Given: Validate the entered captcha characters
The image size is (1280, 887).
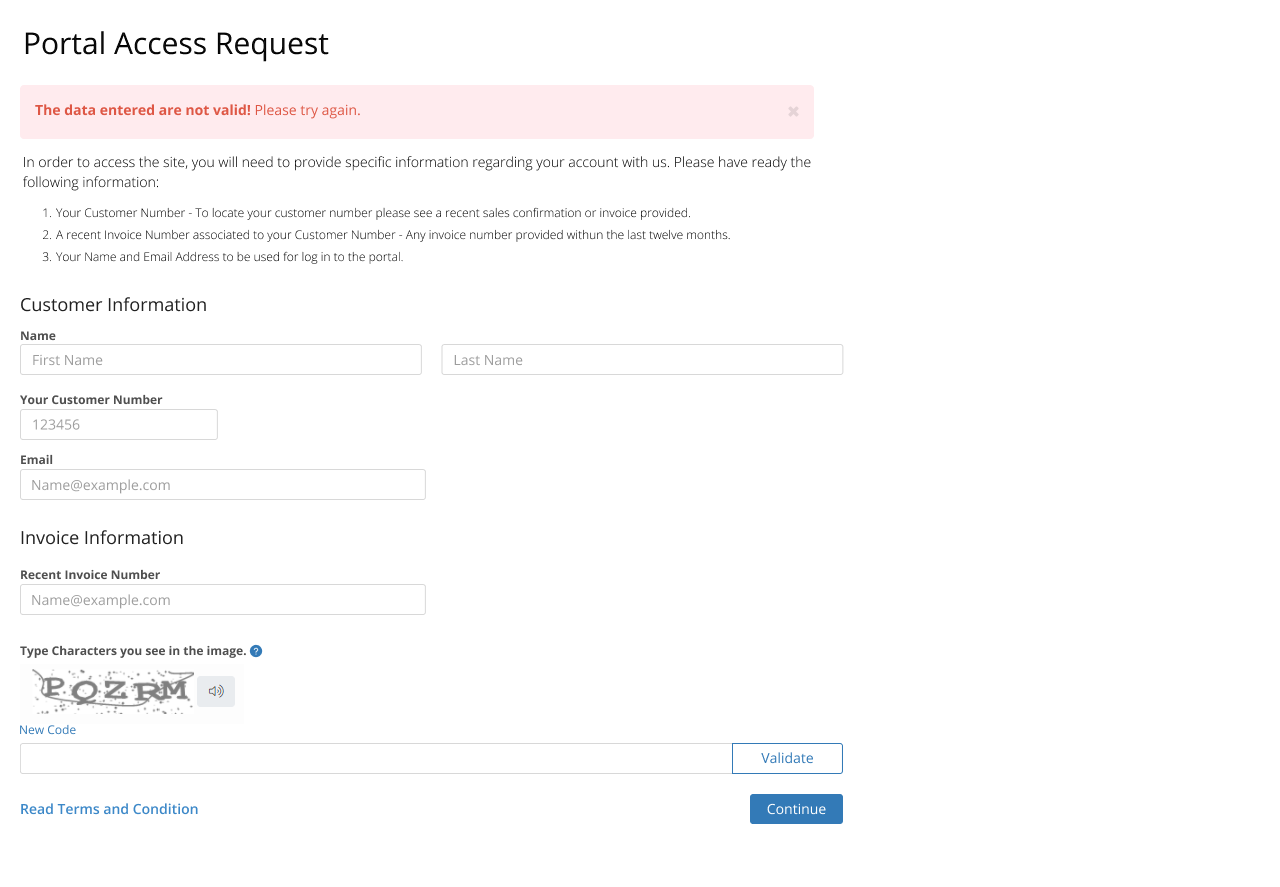Looking at the screenshot, I should [787, 758].
